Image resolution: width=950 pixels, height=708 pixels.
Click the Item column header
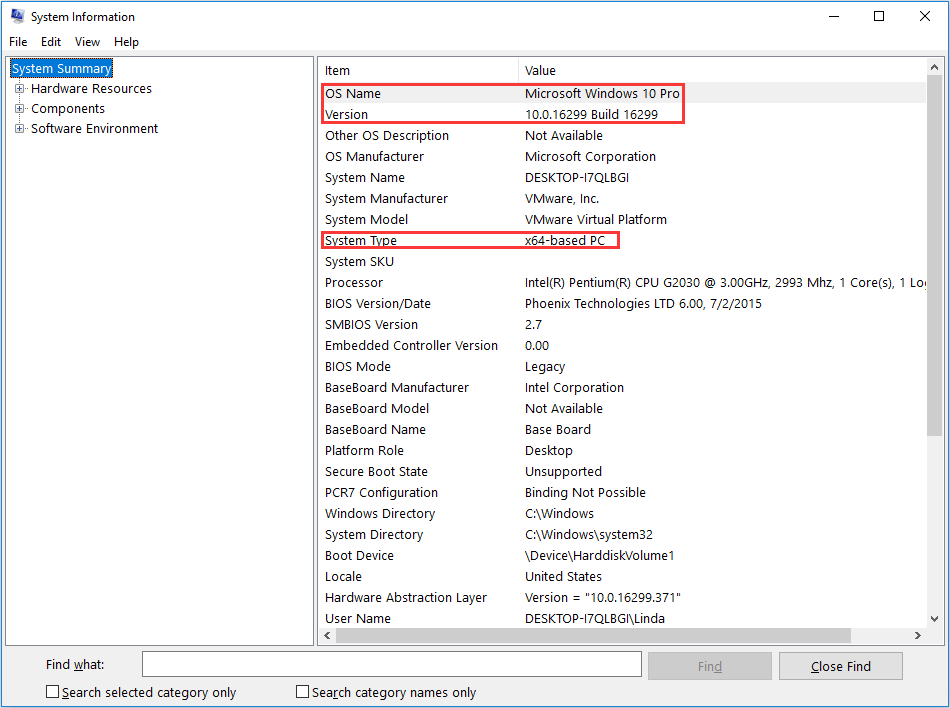(x=418, y=70)
